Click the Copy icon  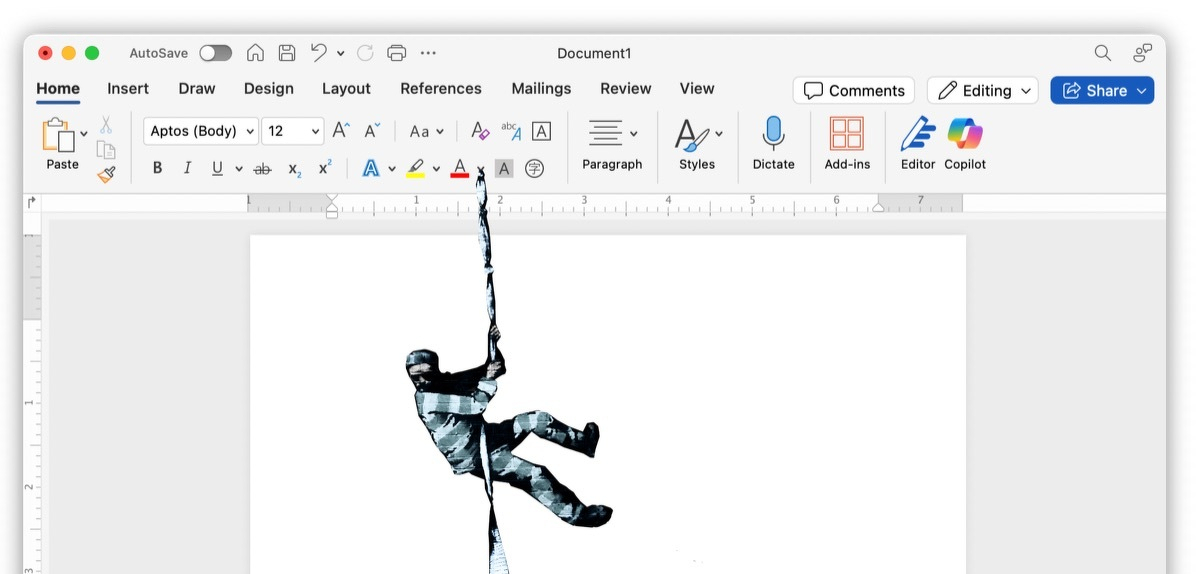point(106,150)
